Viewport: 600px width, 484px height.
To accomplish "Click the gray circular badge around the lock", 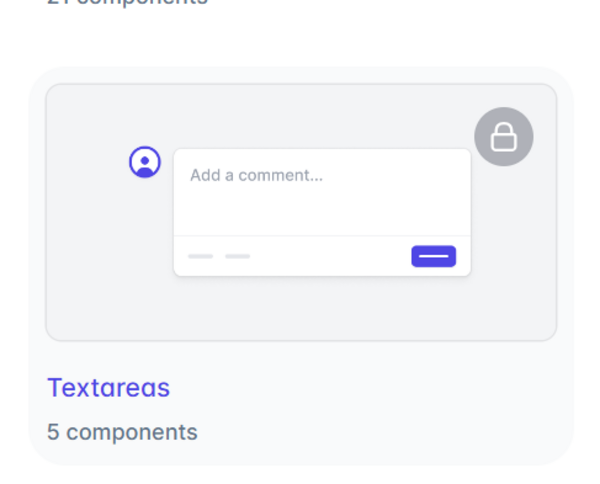I will 504,137.
